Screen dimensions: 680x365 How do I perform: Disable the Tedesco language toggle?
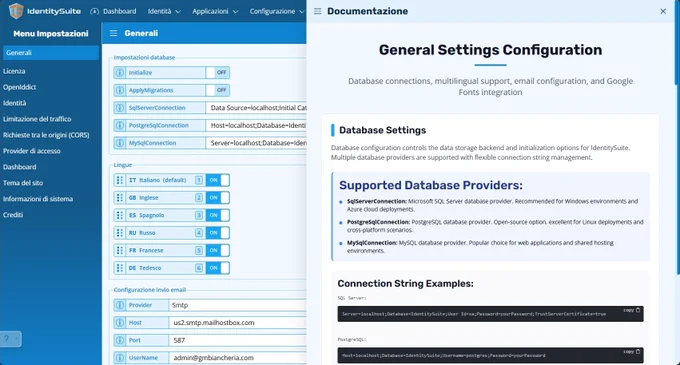pos(218,268)
